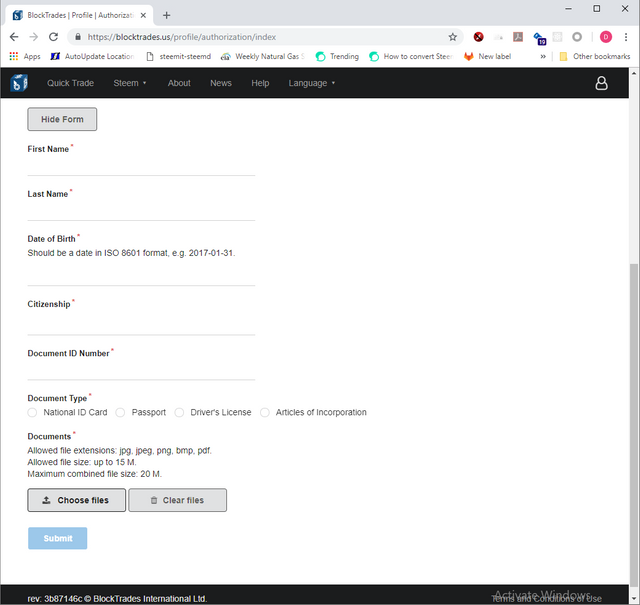Open the News page in the navbar
Screen dimensions: 640x605
point(221,83)
